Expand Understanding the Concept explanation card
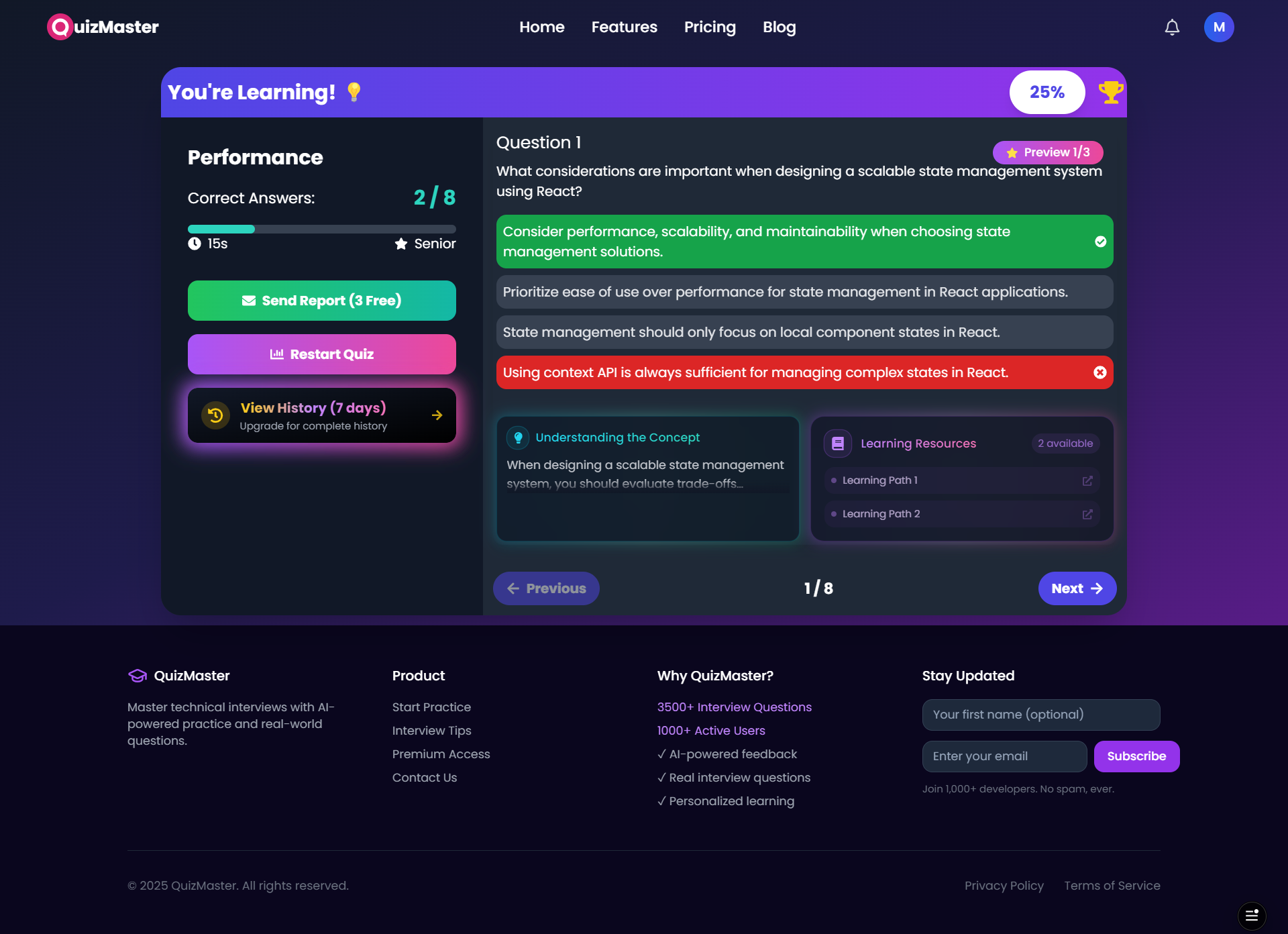1288x934 pixels. pos(648,479)
